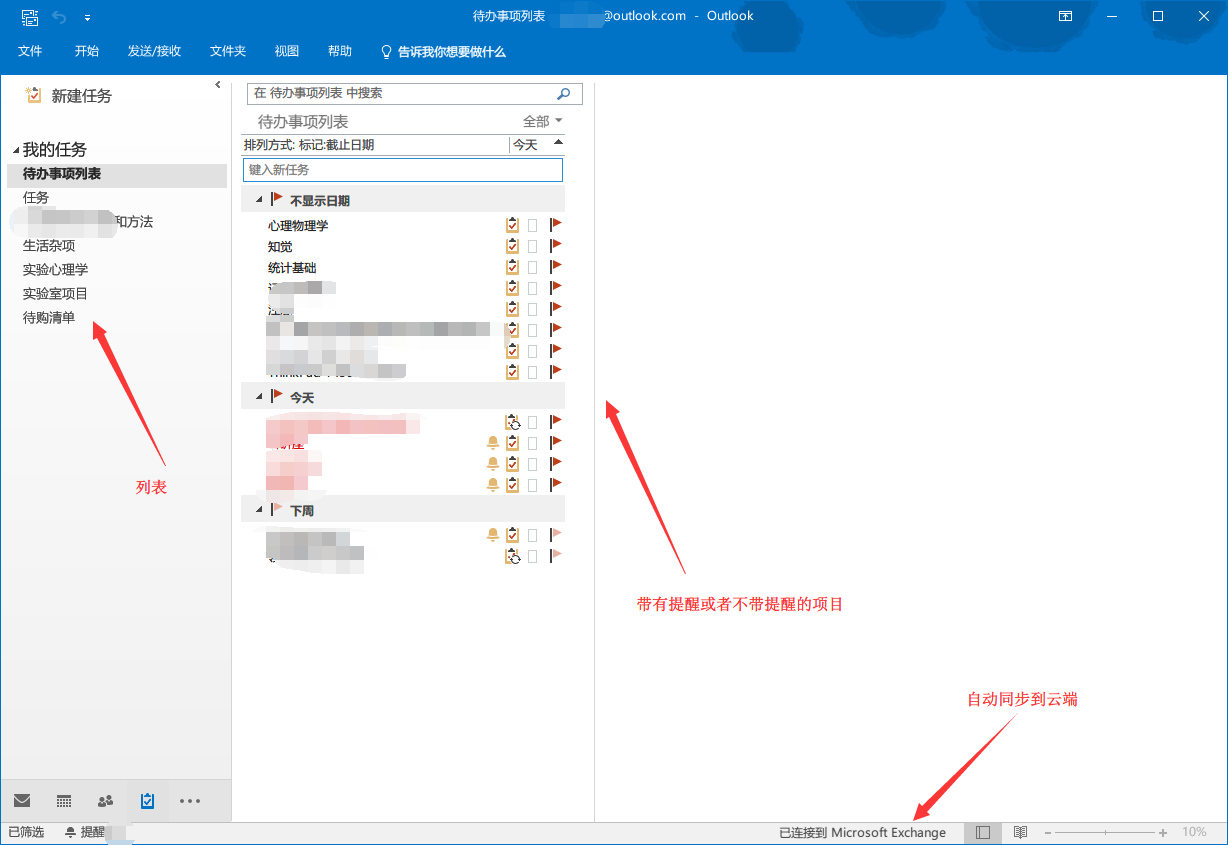Open more navigation options (three dots)
The height and width of the screenshot is (845, 1228).
click(190, 800)
